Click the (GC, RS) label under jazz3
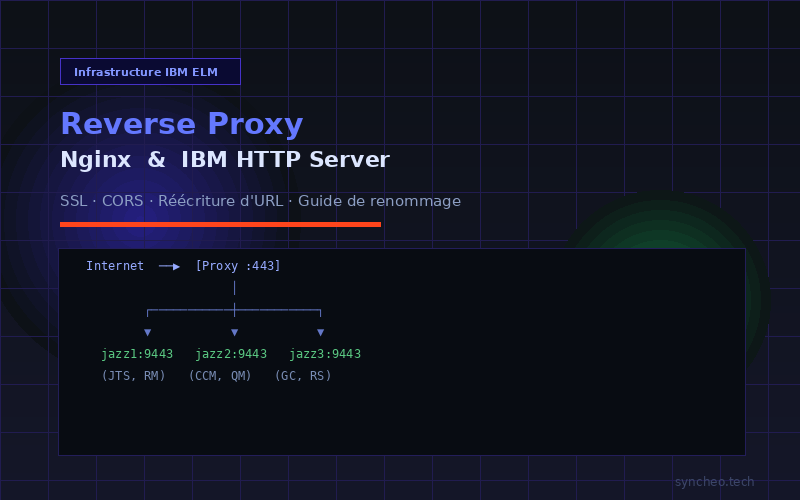Screen dimensions: 800x500 (x=303, y=376)
